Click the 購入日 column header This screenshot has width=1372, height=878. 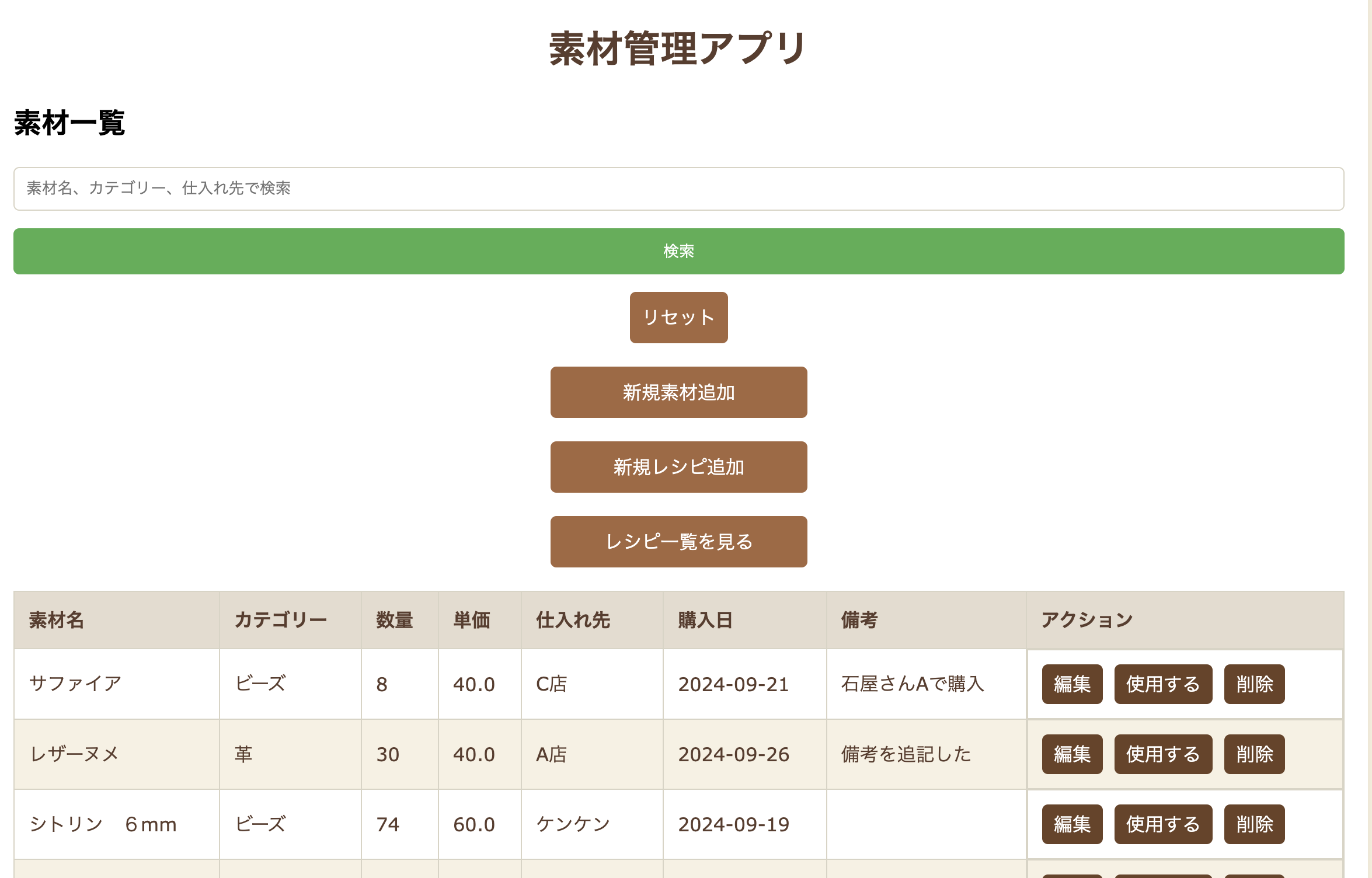705,620
